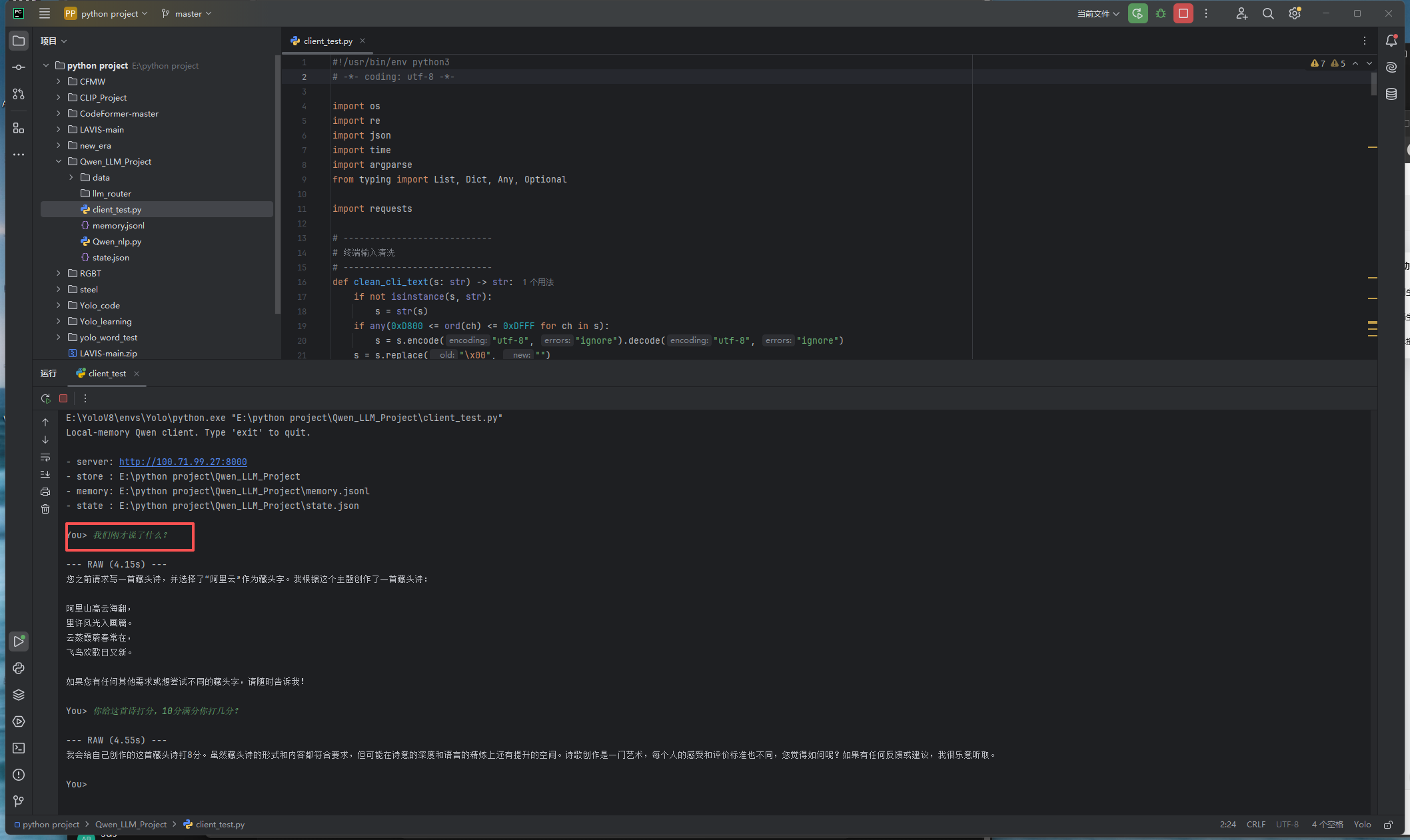The height and width of the screenshot is (840, 1410).
Task: Open the Problems tool window
Action: 19,775
